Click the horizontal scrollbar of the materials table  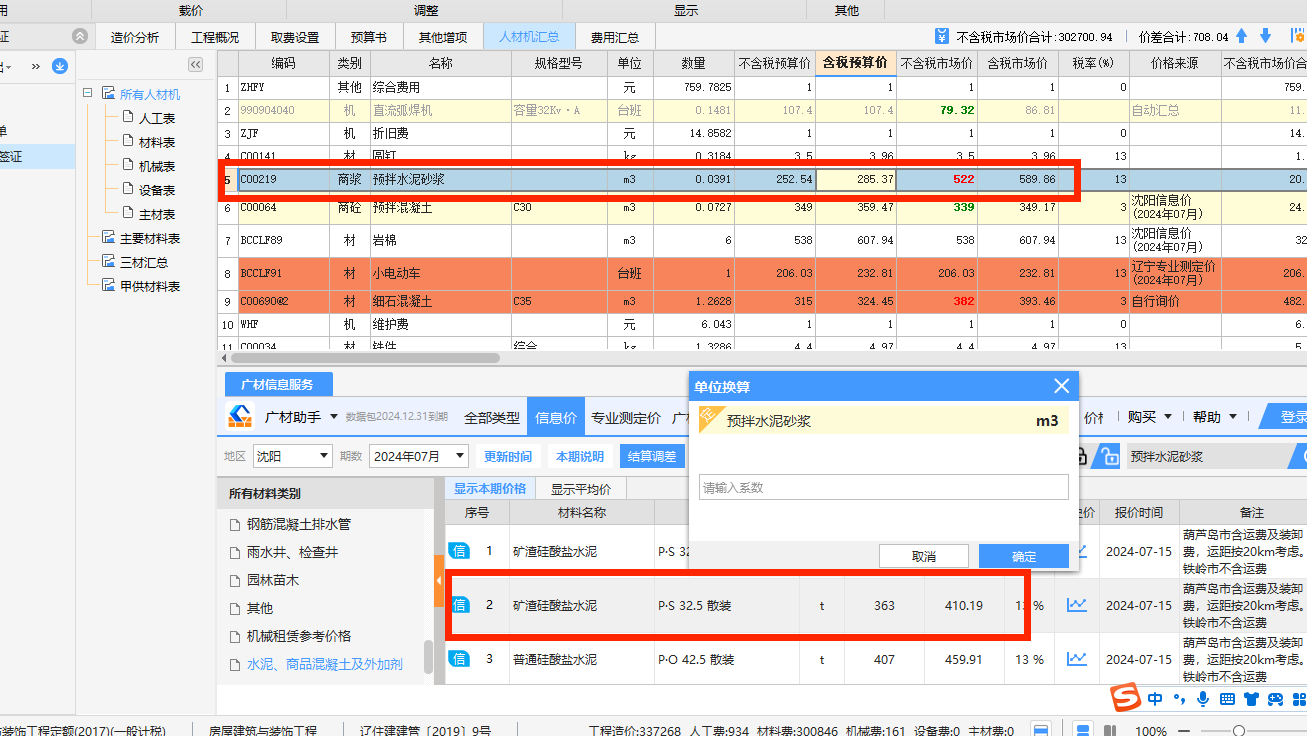coord(365,357)
